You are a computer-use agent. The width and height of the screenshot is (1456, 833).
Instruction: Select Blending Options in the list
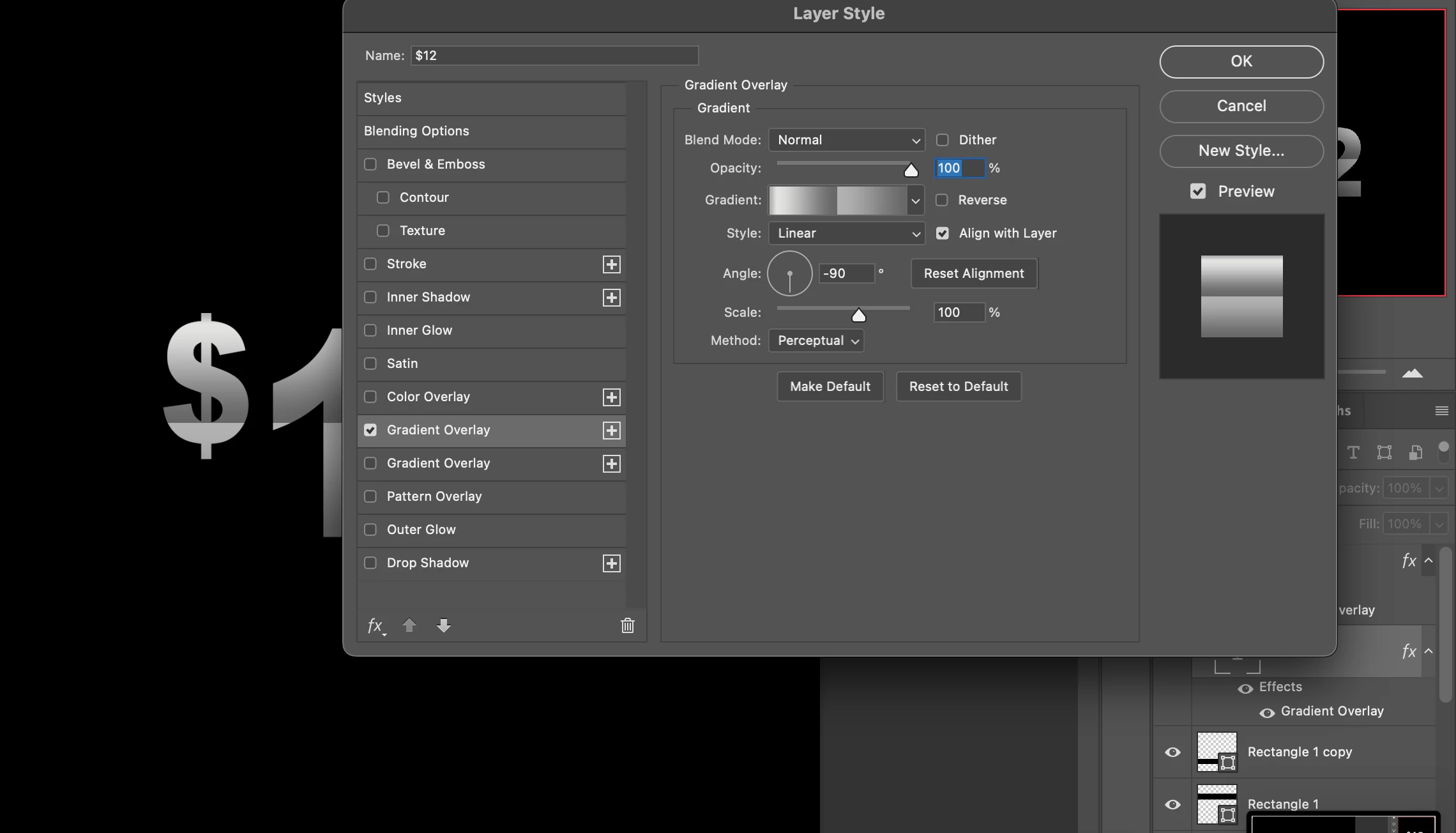(416, 131)
